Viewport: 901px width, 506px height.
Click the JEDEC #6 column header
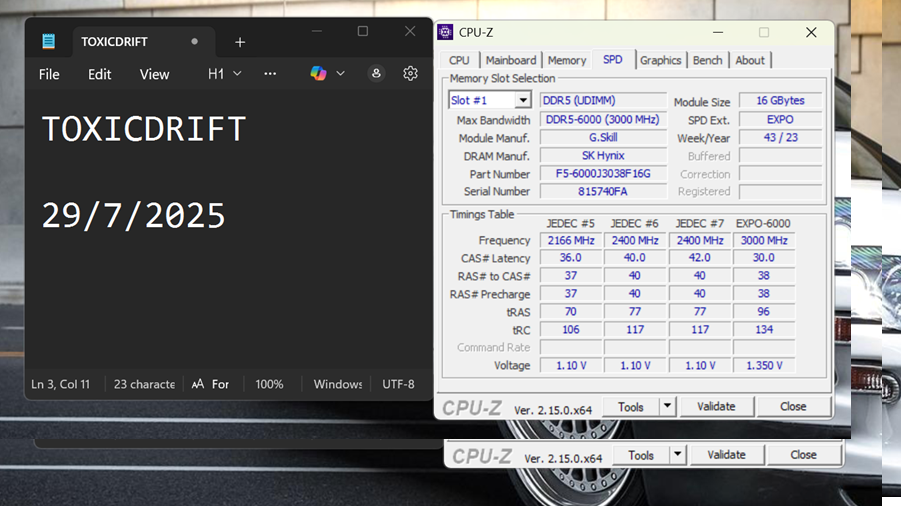pyautogui.click(x=634, y=223)
